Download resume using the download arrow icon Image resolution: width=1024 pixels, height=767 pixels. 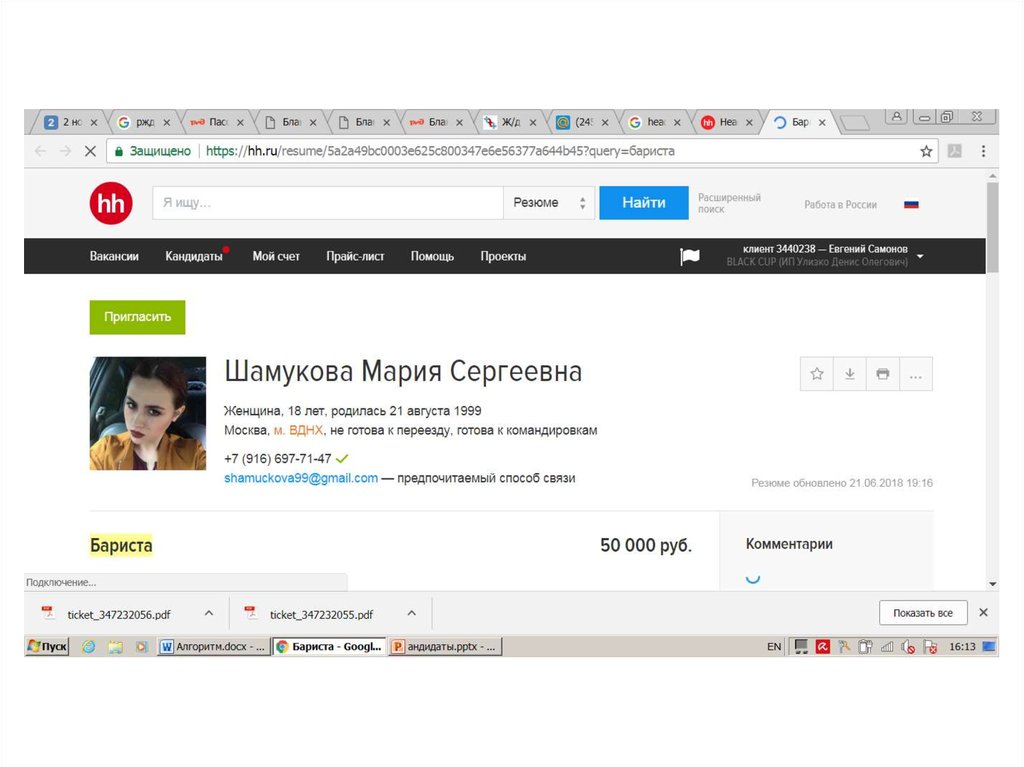tap(849, 374)
